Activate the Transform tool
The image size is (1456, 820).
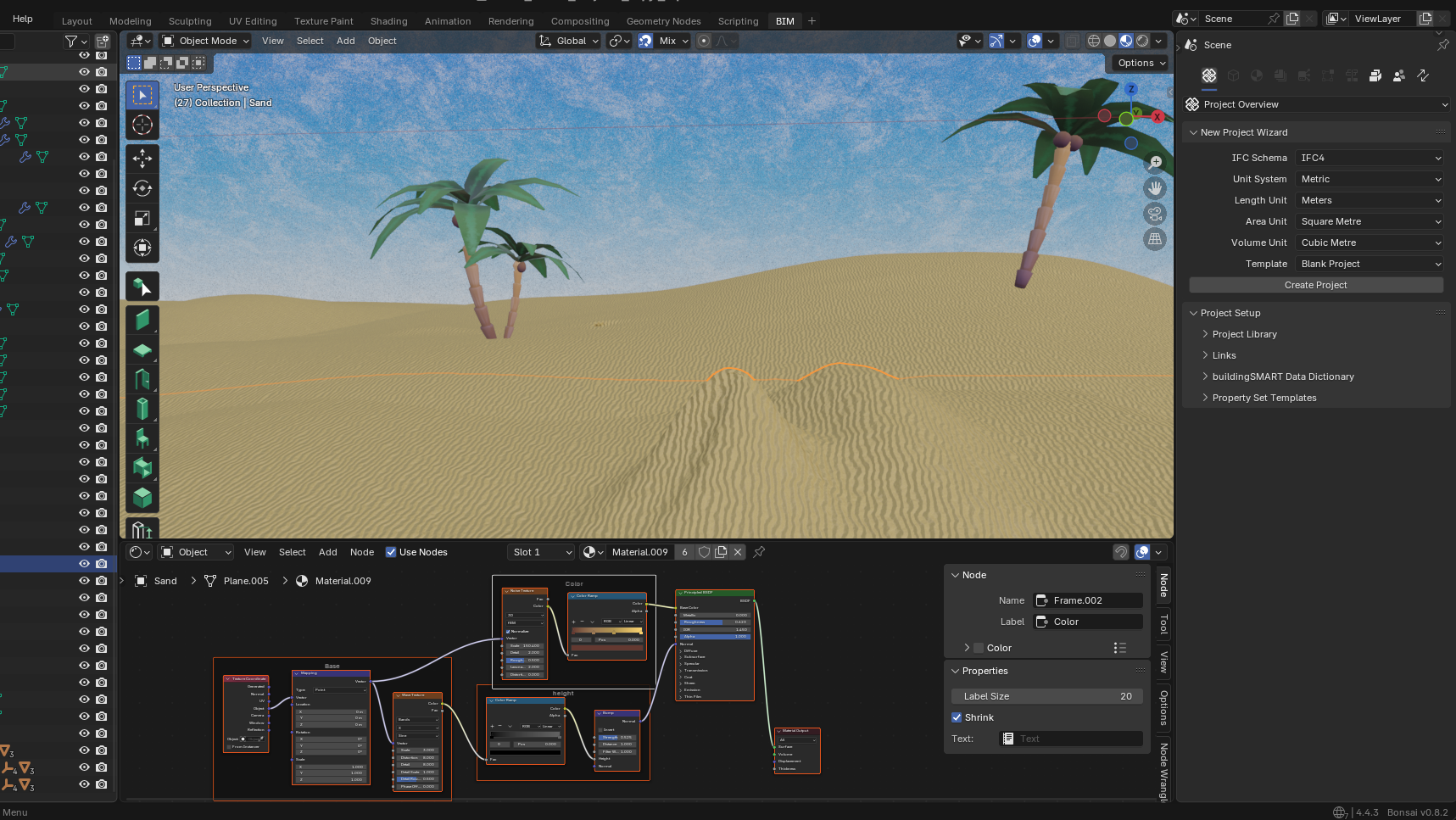(142, 248)
